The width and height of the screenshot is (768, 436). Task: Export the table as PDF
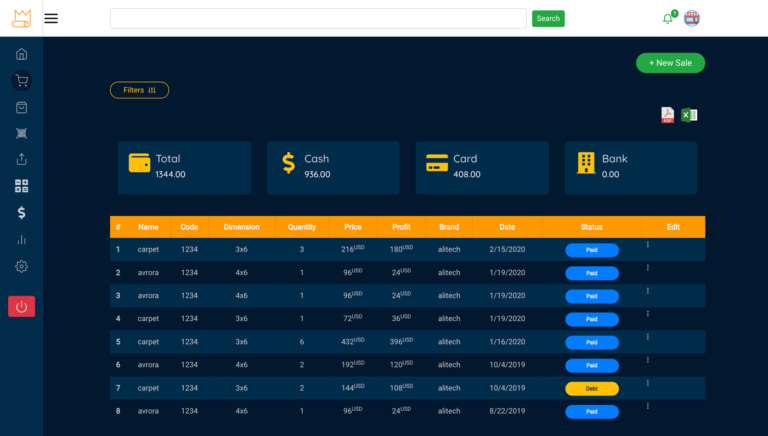(x=667, y=115)
